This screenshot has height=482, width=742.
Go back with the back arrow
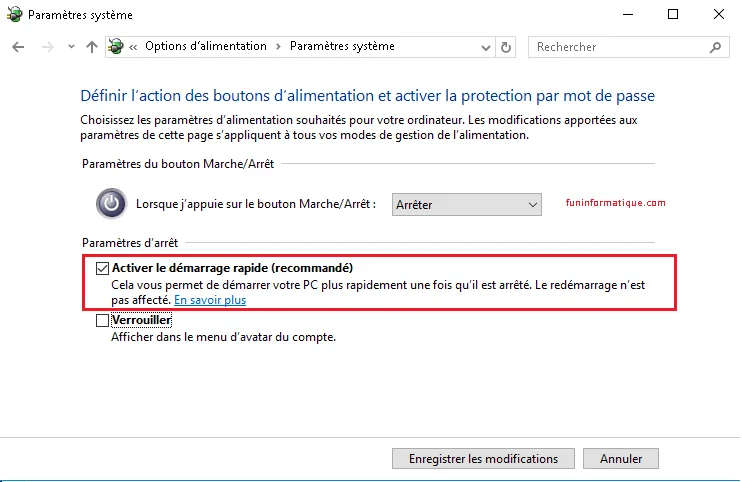[x=18, y=47]
